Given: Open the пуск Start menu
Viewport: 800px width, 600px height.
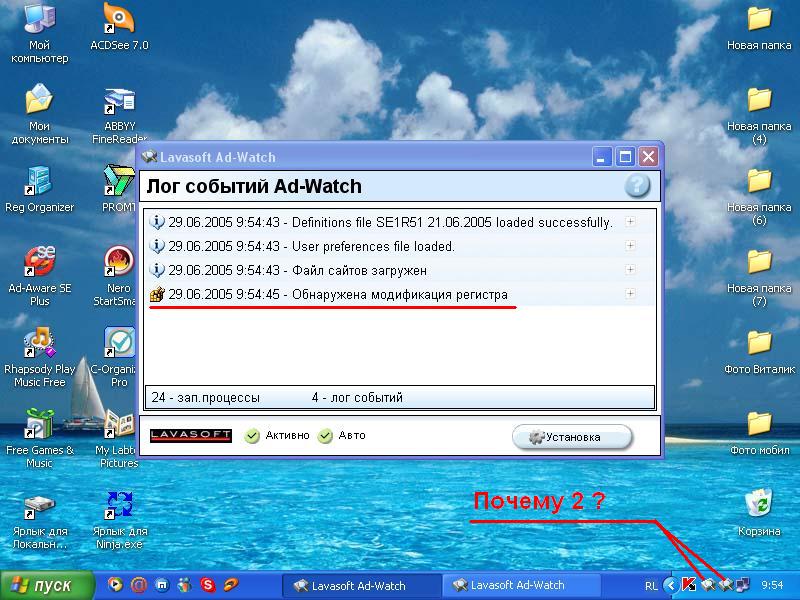Looking at the screenshot, I should (48, 585).
